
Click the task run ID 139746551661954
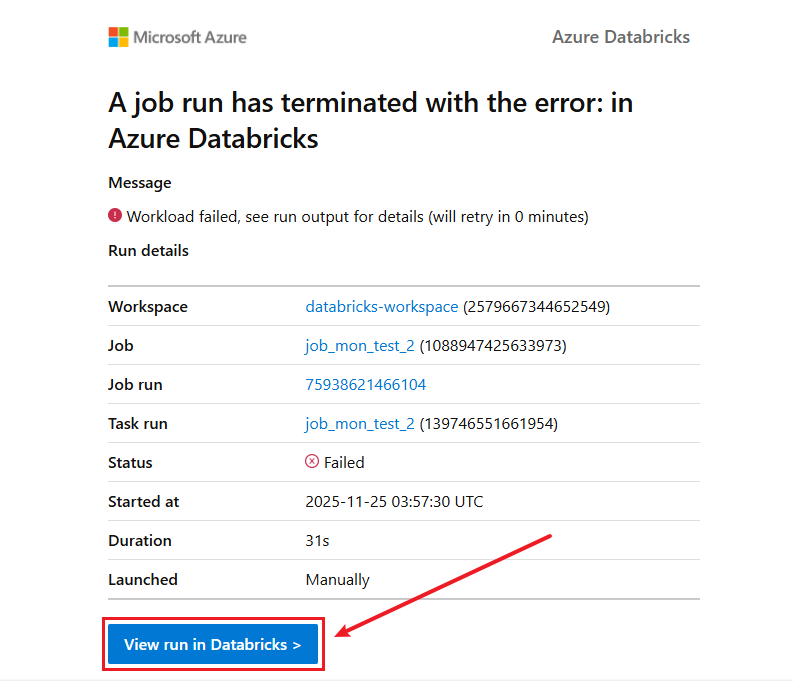click(x=488, y=424)
